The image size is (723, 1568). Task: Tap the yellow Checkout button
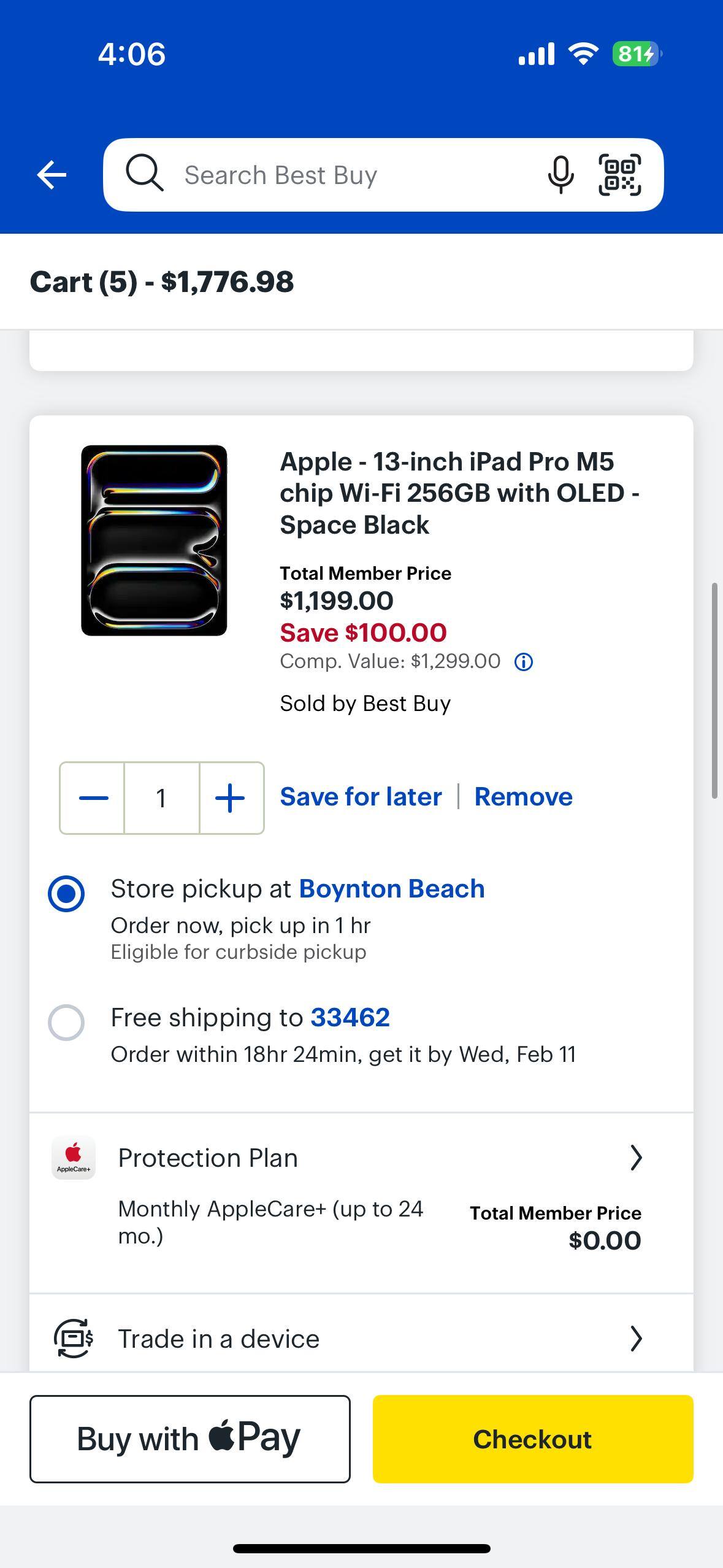pyautogui.click(x=532, y=1440)
